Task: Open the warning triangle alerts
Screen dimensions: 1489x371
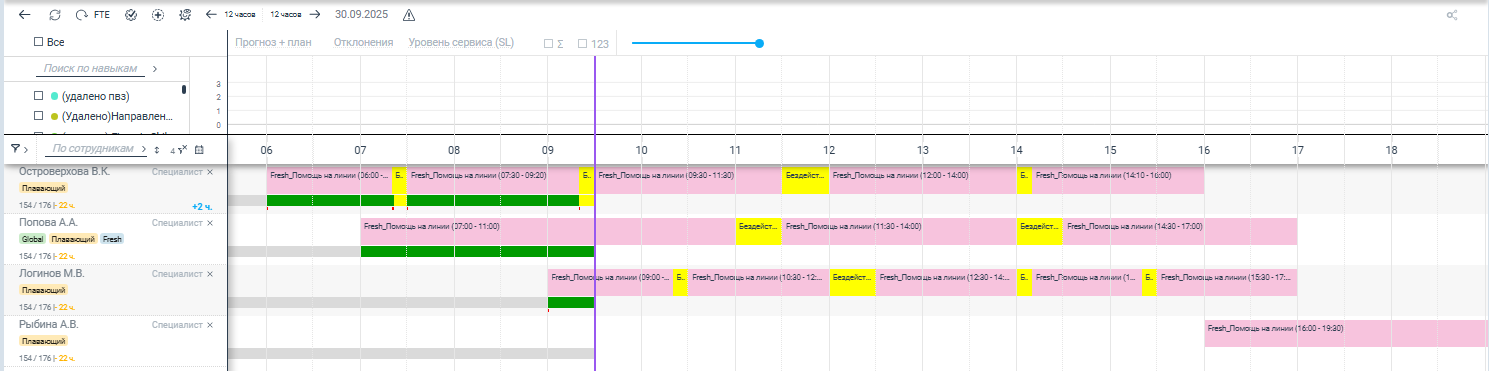Action: [x=409, y=15]
